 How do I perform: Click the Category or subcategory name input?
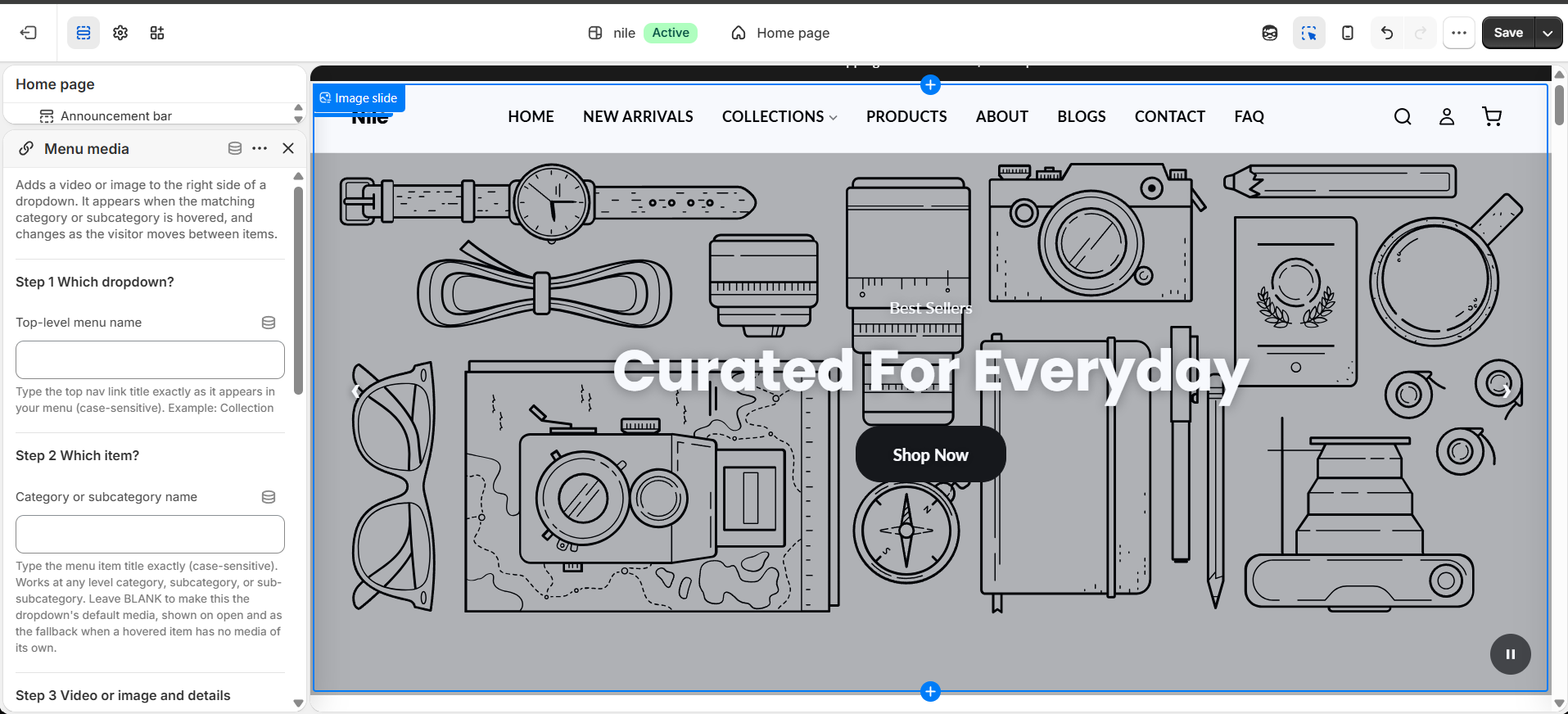(x=150, y=535)
